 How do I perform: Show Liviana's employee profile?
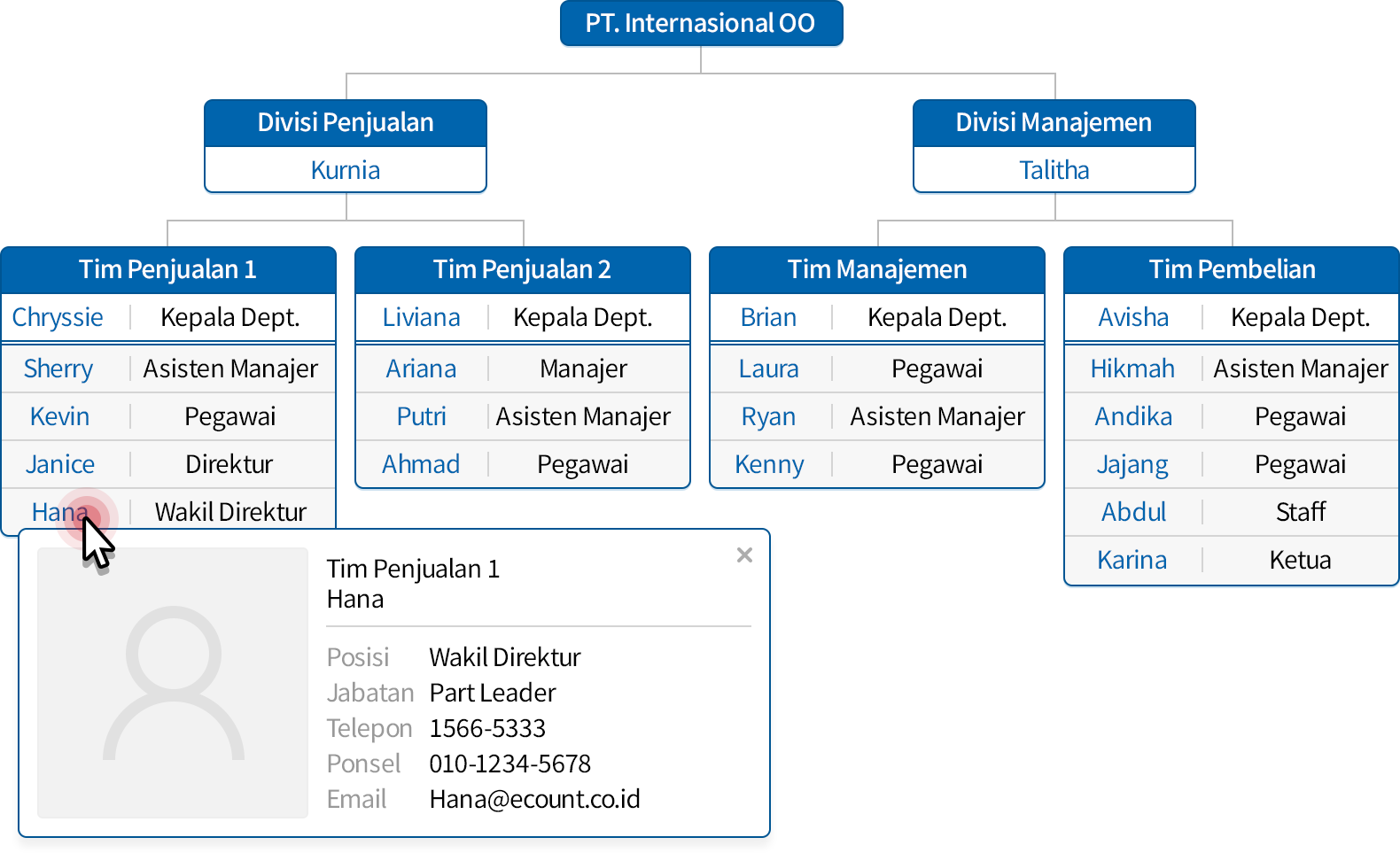(x=421, y=317)
